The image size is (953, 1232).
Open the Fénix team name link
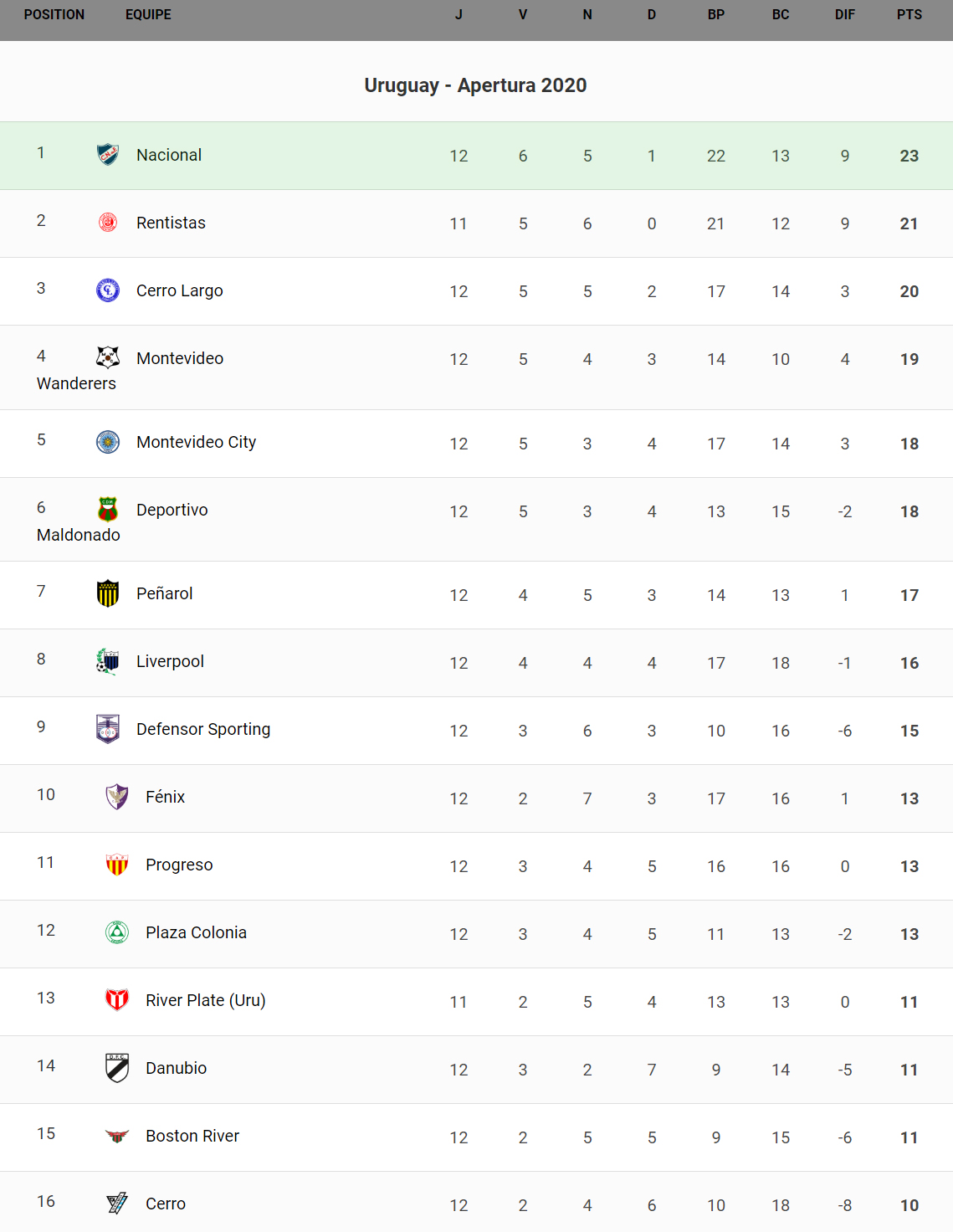[165, 797]
